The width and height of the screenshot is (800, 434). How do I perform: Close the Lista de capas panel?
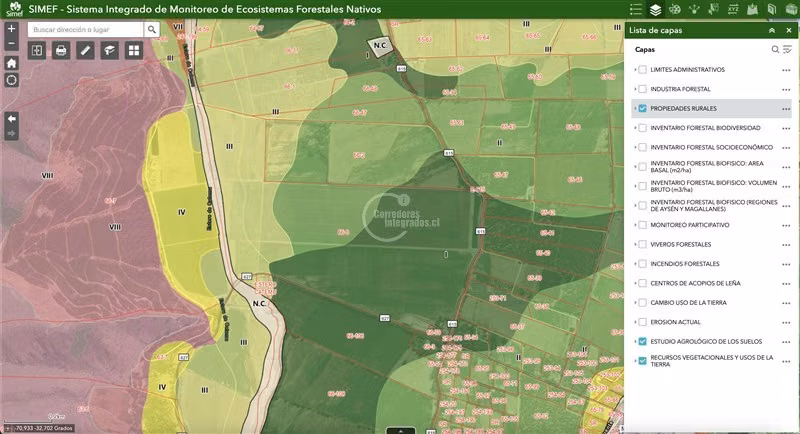[x=789, y=31]
